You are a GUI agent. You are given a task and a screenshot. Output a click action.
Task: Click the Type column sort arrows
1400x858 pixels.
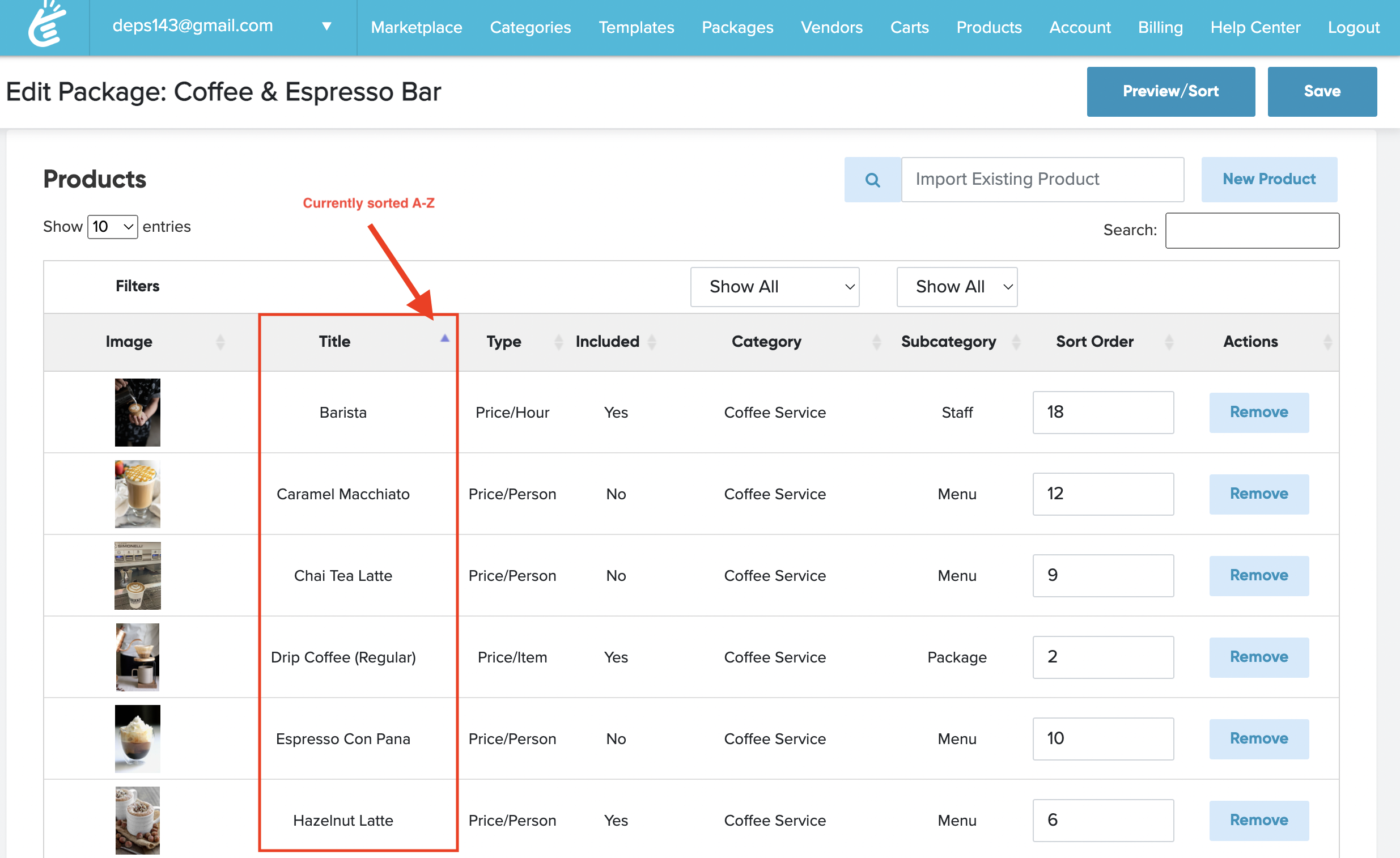pyautogui.click(x=558, y=342)
